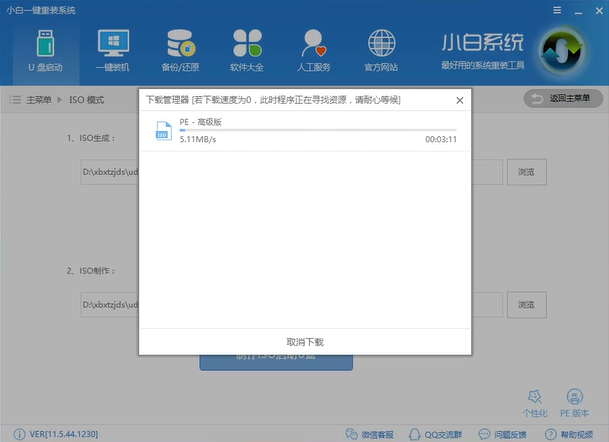Screen dimensions: 609x442
Task: Click the 主菜单 breadcrumb item
Action: coord(38,100)
